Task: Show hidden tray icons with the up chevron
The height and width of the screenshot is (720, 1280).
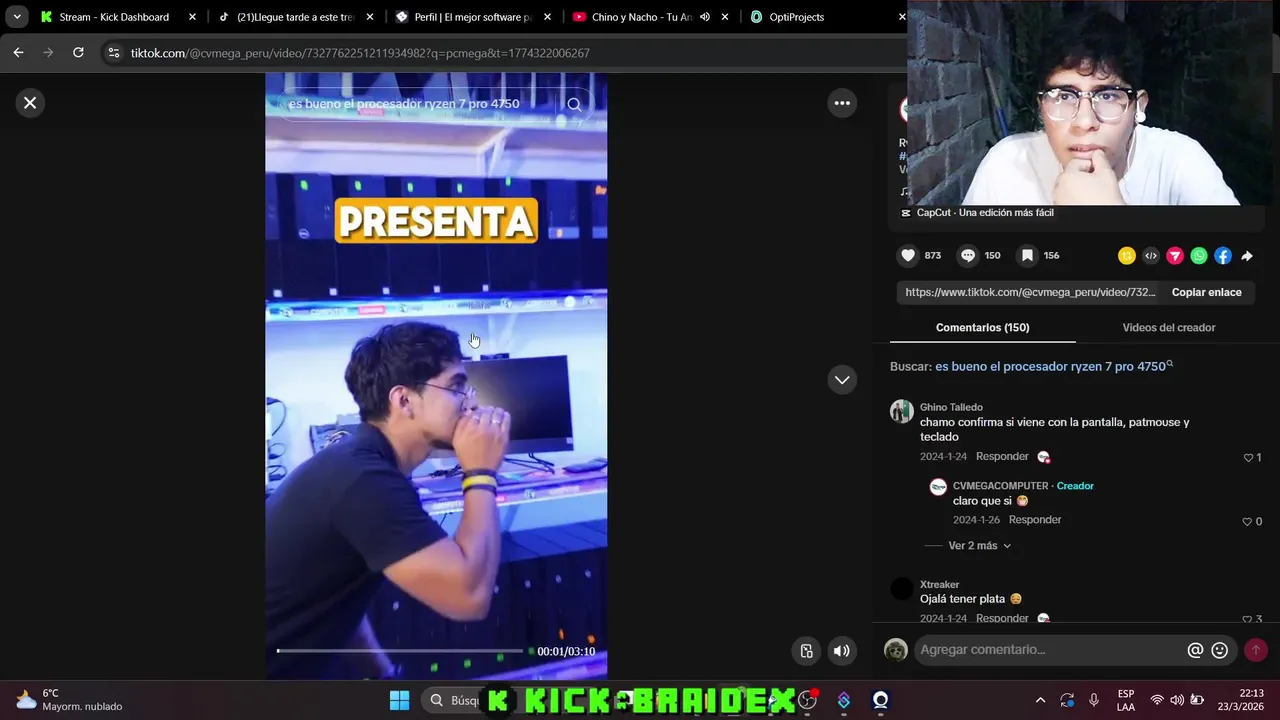Action: [1040, 700]
